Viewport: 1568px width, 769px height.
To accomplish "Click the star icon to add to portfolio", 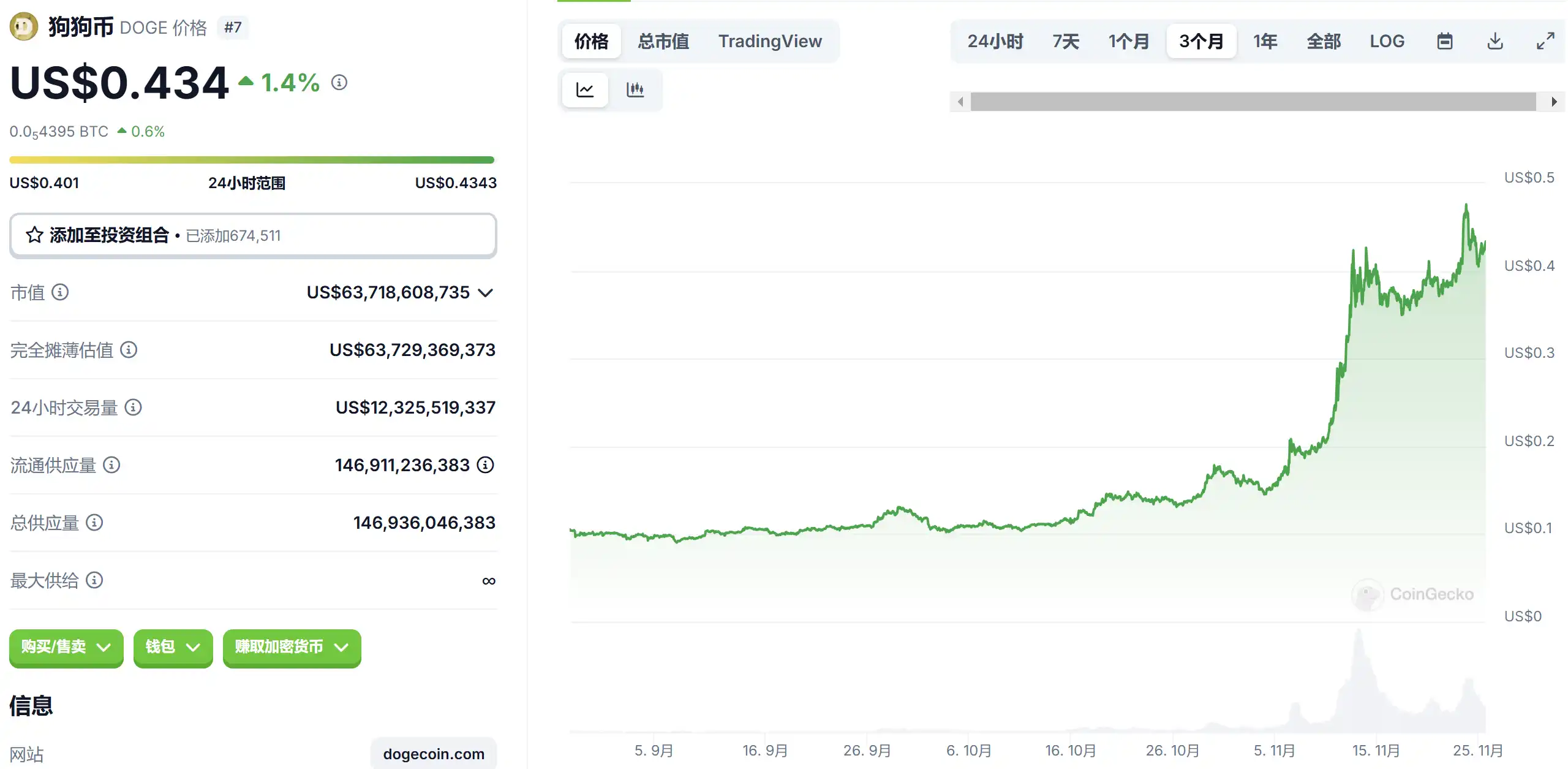I will click(34, 235).
